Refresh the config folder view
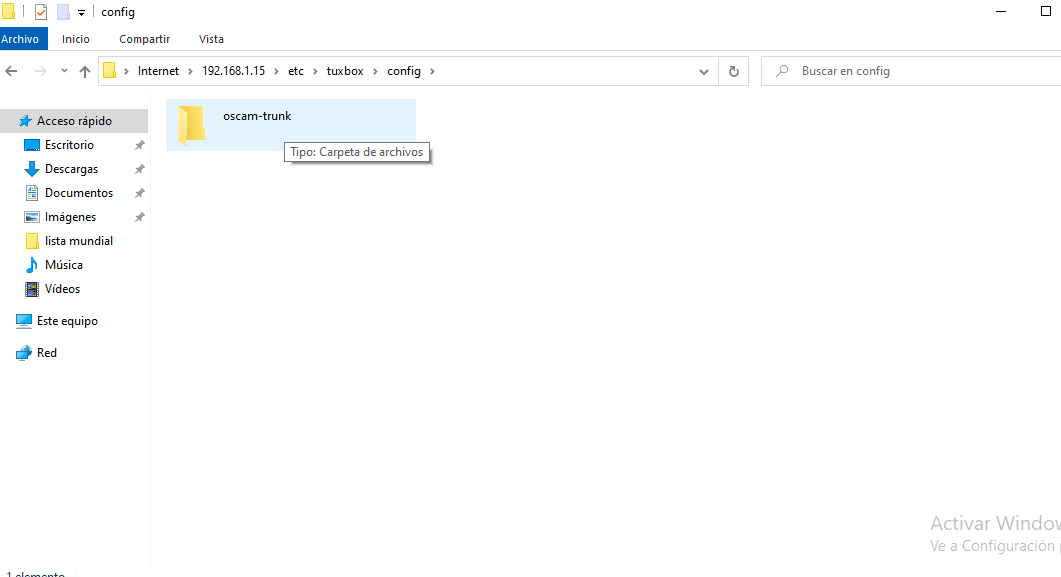Screen dimensions: 1061x577 (x=733, y=71)
